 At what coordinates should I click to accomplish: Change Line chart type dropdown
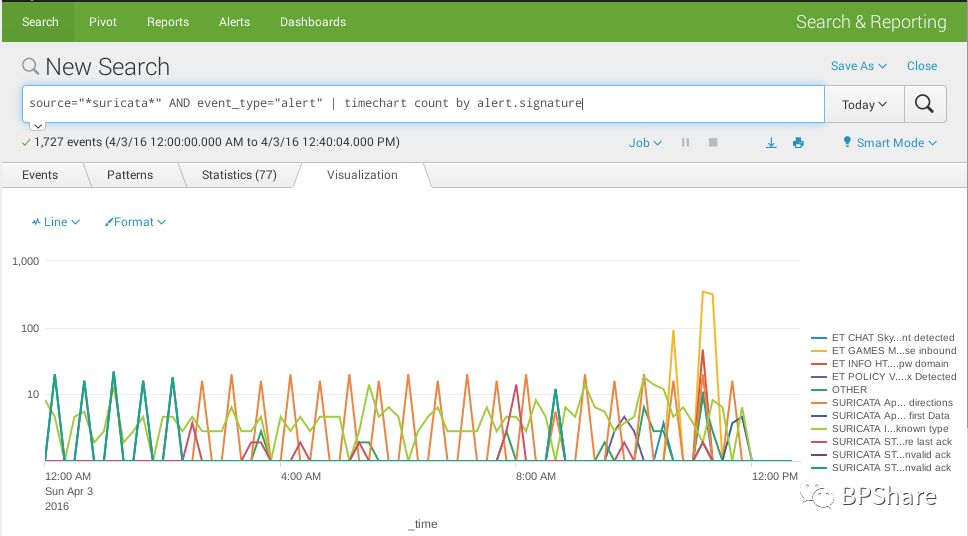pyautogui.click(x=56, y=222)
